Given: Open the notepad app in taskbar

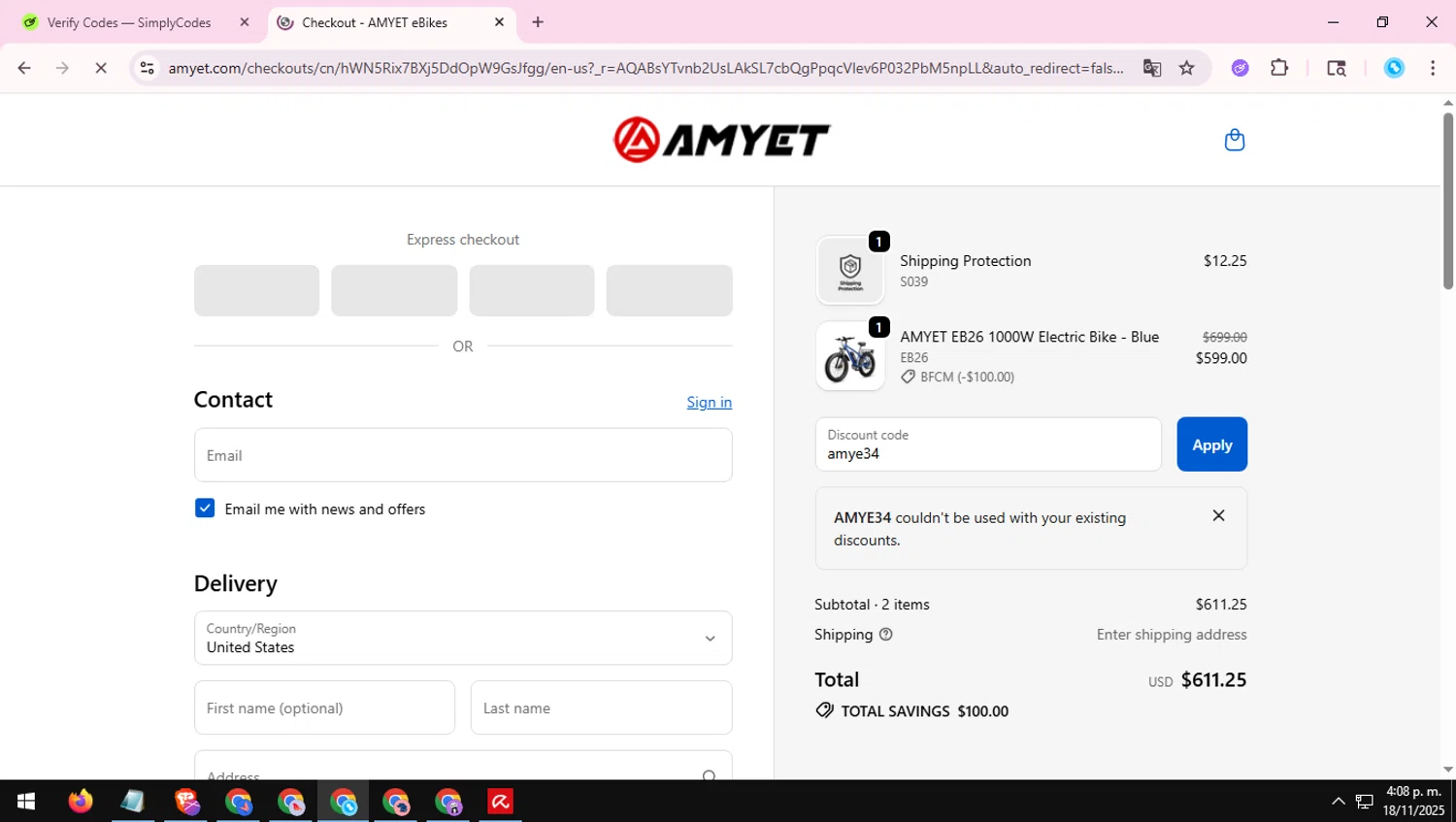Looking at the screenshot, I should click(133, 802).
